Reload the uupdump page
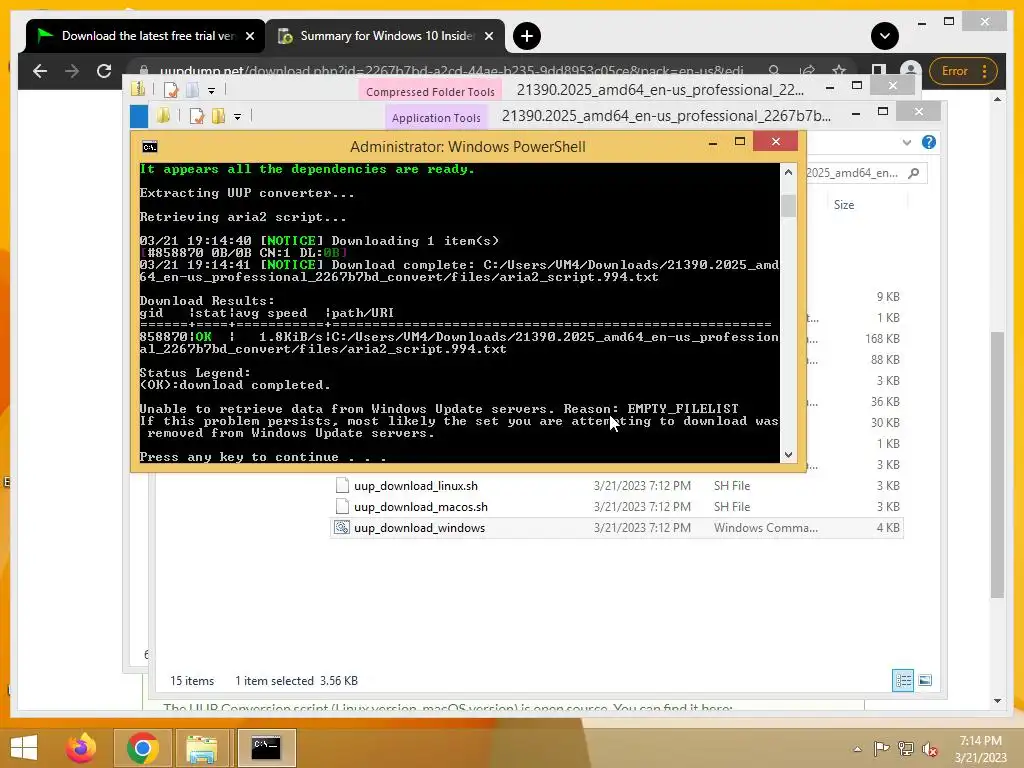 coord(104,71)
